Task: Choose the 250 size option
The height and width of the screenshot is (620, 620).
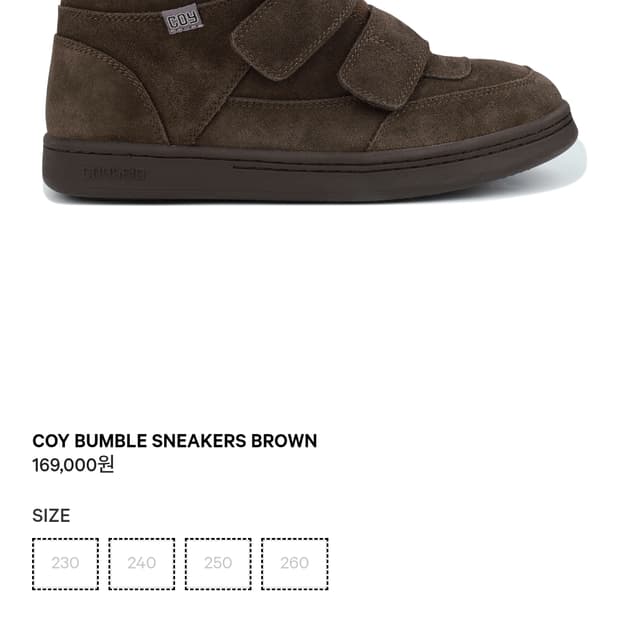Action: point(218,564)
